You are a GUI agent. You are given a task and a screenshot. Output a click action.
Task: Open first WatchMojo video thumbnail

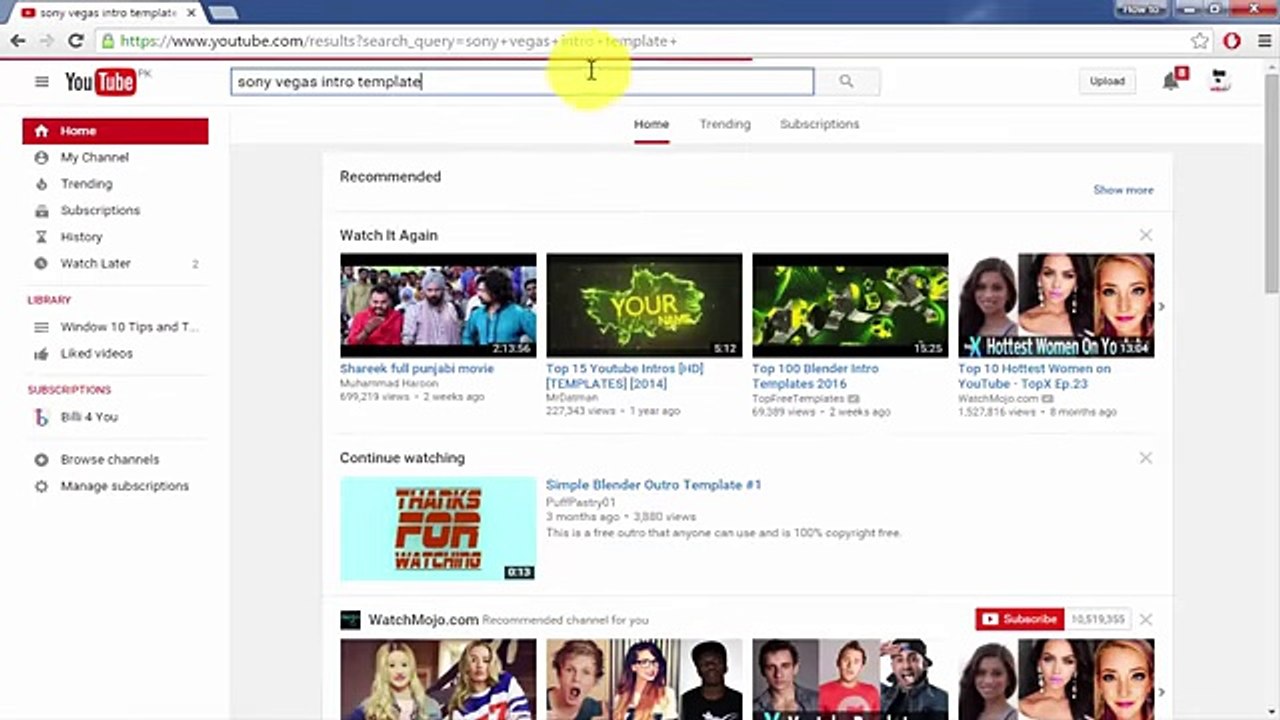coord(438,680)
